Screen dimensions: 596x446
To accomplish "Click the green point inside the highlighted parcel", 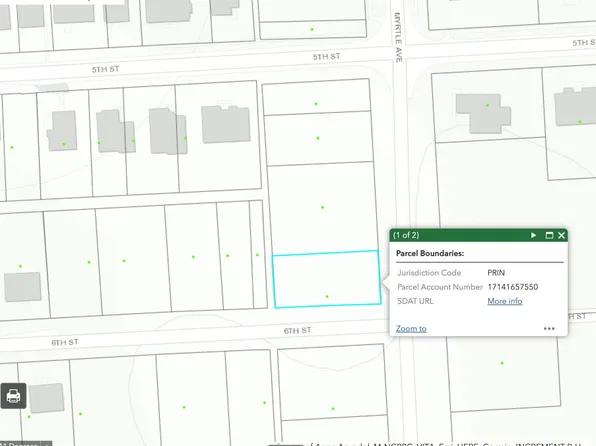I will [x=327, y=297].
